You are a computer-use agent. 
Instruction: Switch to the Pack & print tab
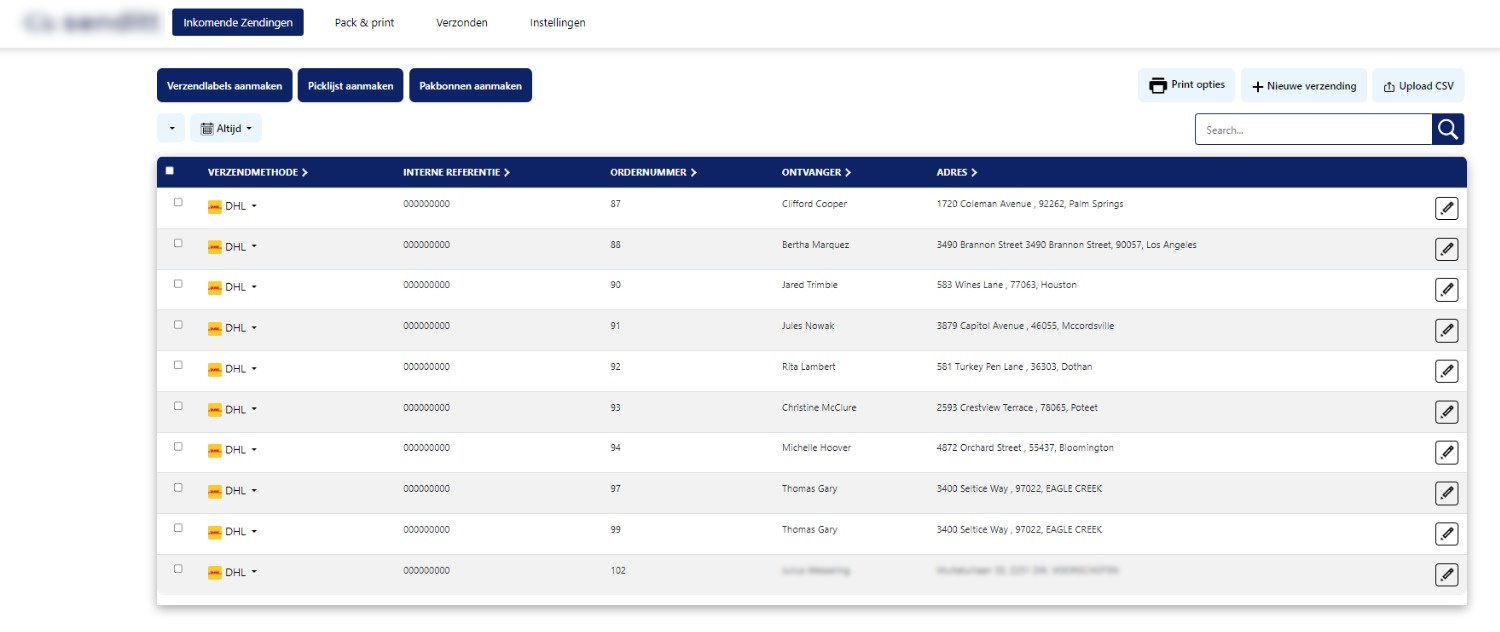click(x=364, y=23)
